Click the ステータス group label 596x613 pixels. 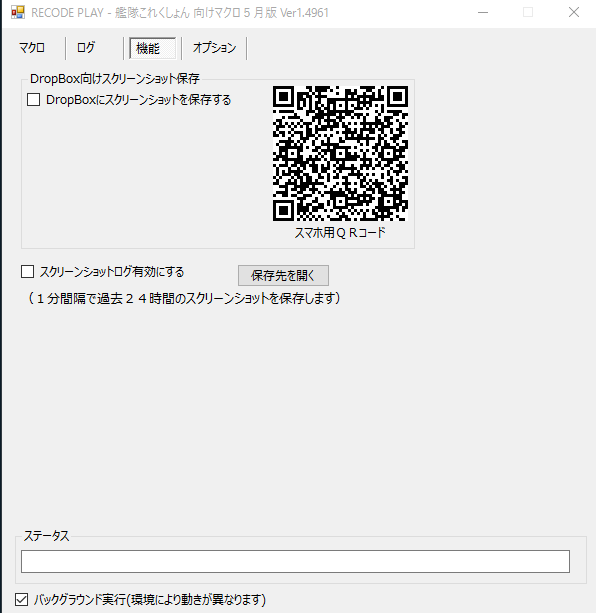[46, 536]
